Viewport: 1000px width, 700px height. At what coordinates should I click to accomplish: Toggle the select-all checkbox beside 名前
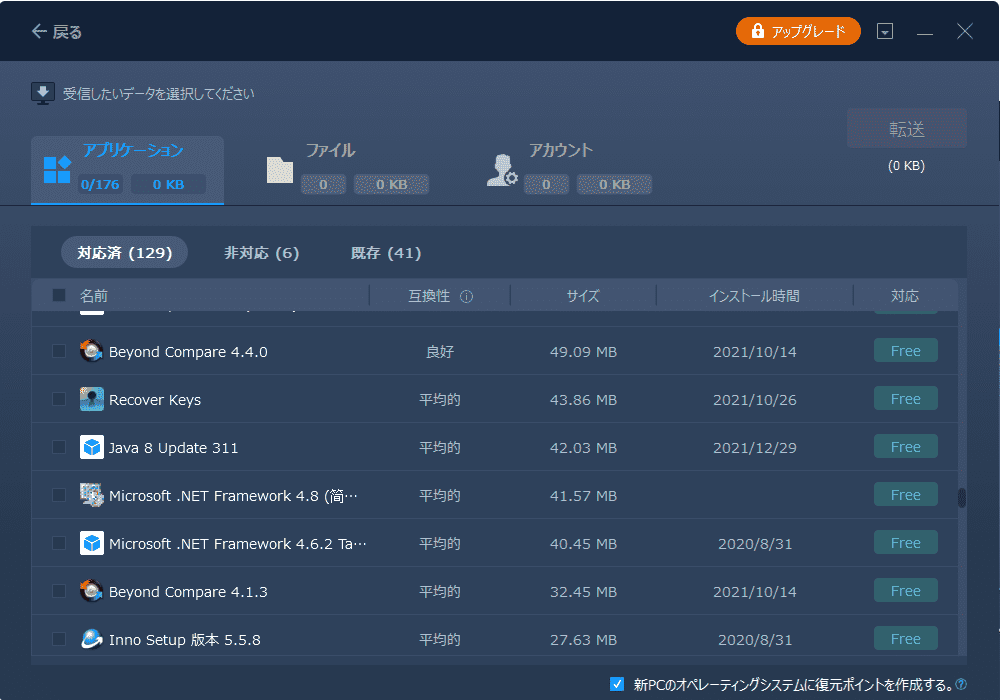[59, 296]
